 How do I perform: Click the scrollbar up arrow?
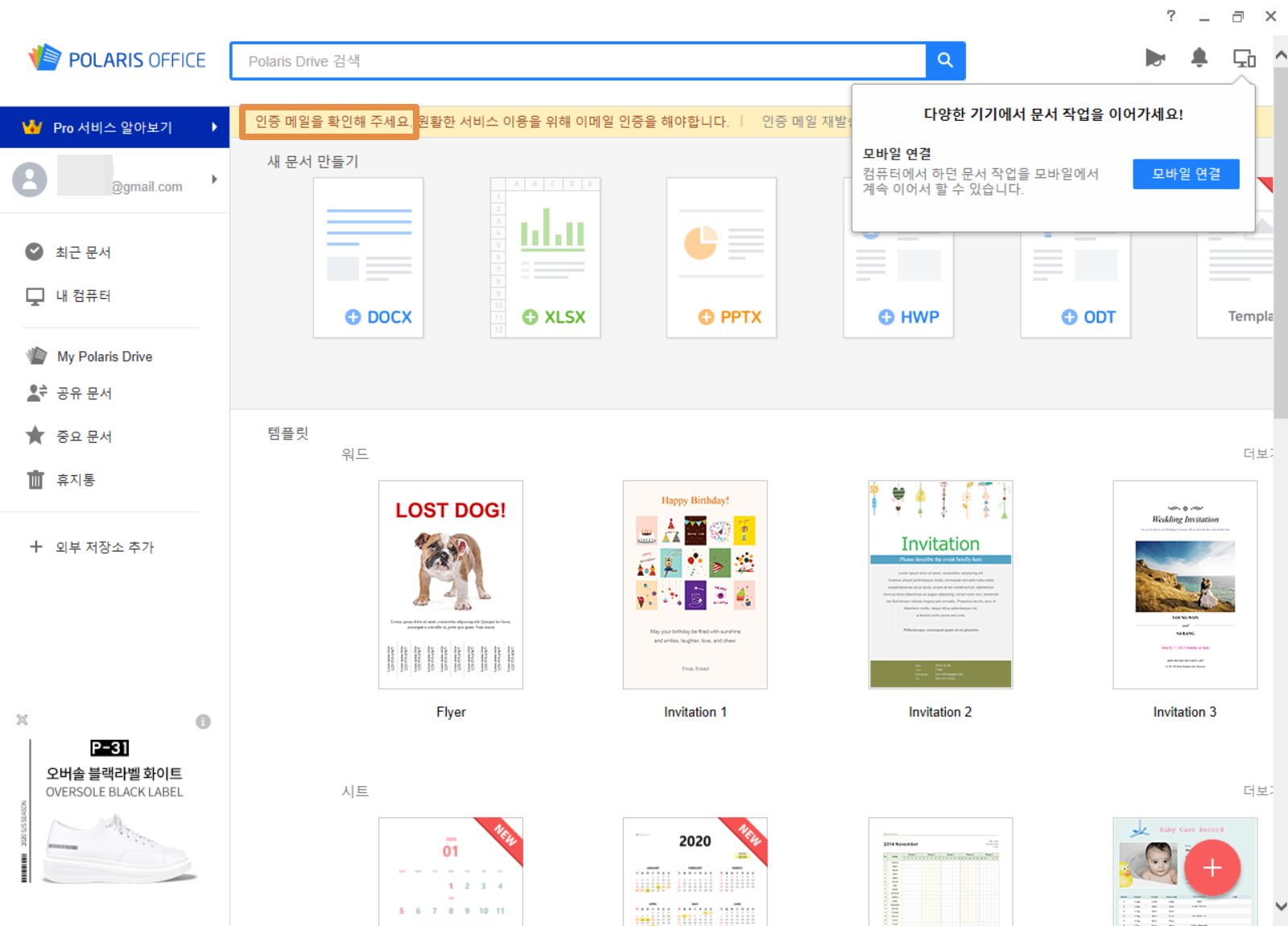point(1281,55)
